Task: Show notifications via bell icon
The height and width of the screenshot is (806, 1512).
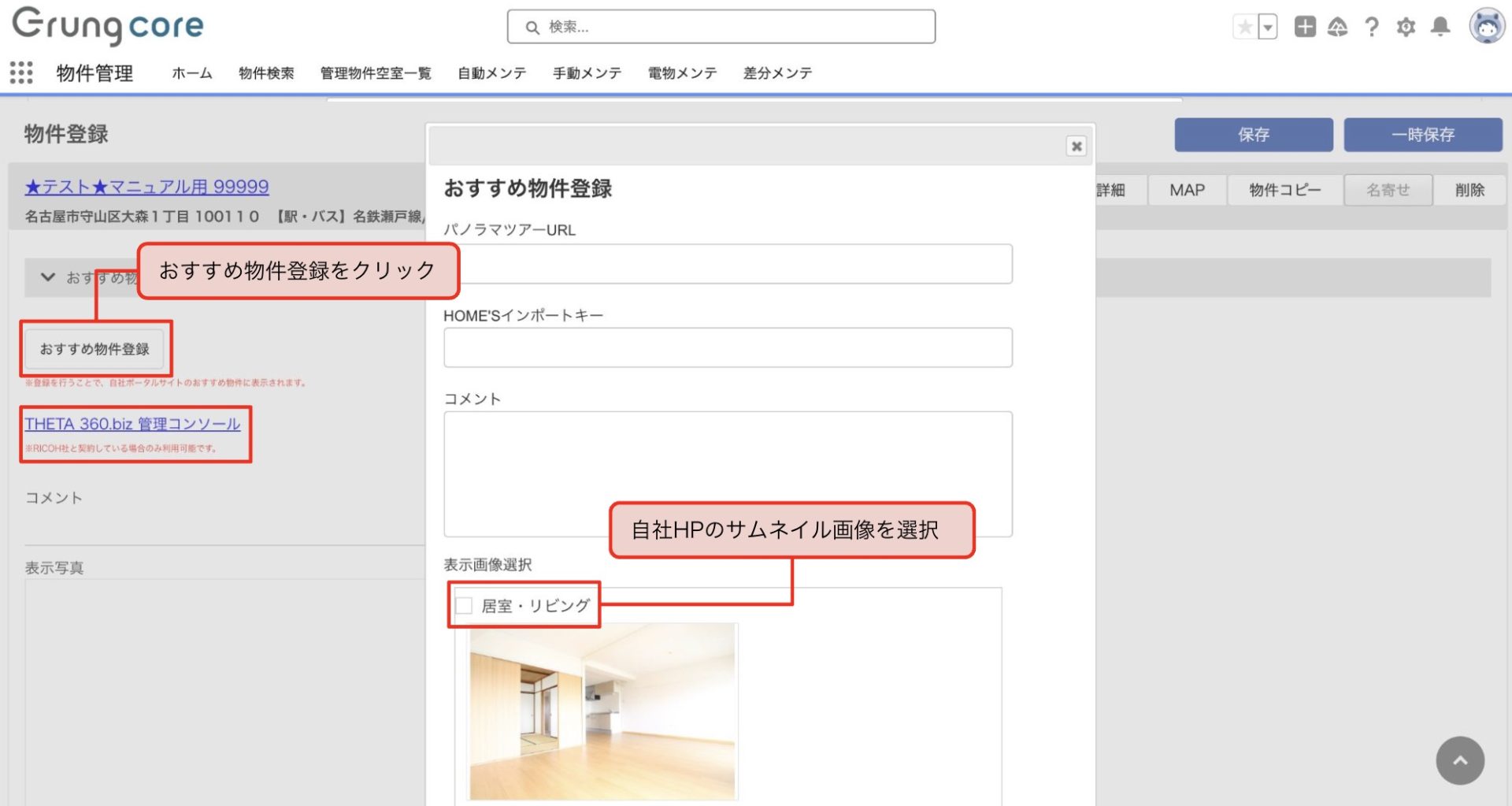Action: 1440,28
